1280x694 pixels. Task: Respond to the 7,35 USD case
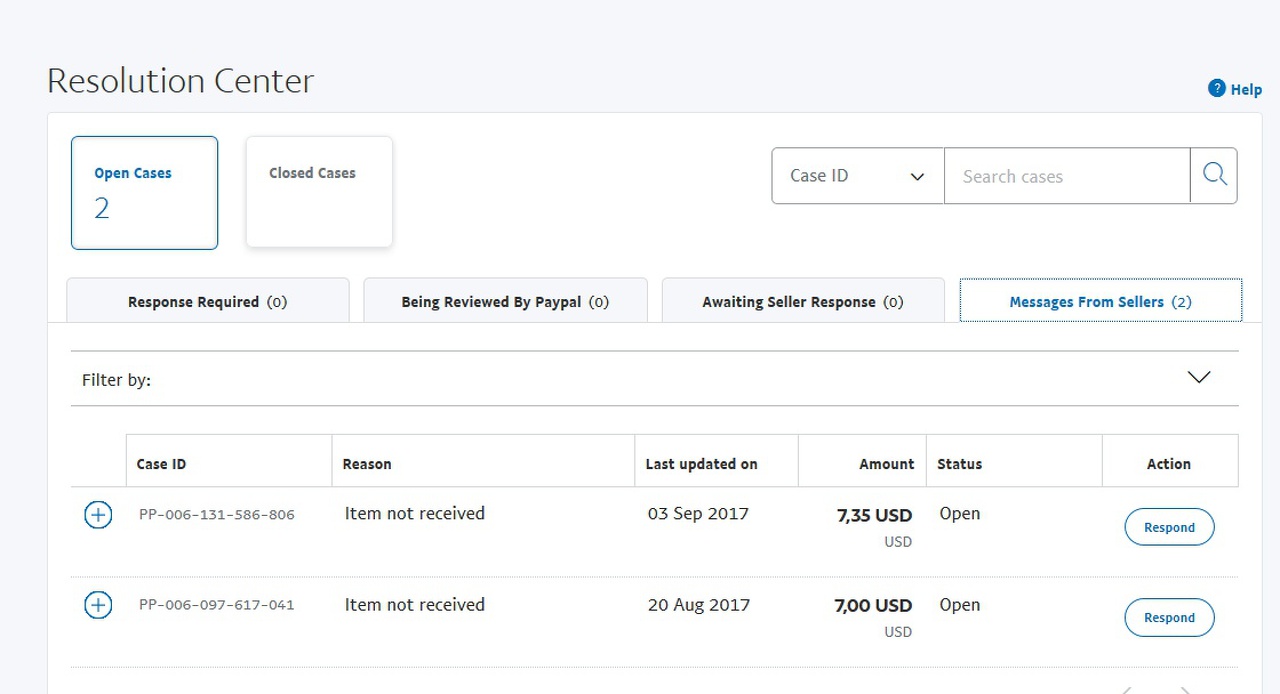click(x=1169, y=527)
